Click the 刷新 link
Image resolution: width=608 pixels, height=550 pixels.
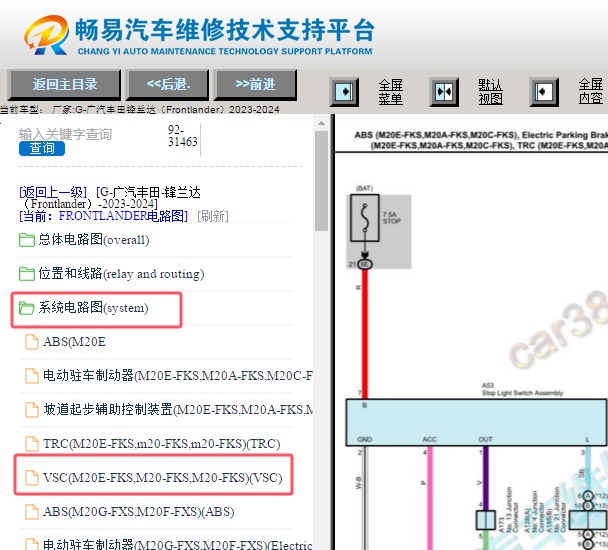213,216
